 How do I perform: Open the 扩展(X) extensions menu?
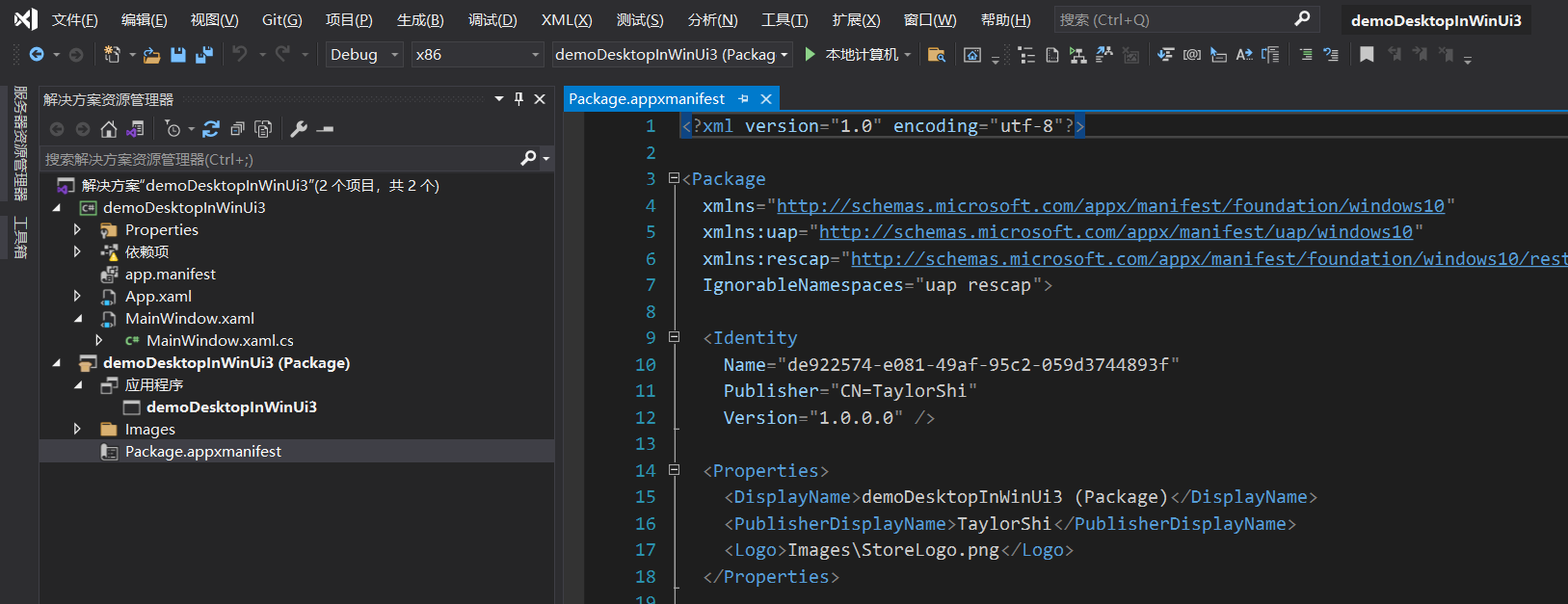(x=857, y=19)
